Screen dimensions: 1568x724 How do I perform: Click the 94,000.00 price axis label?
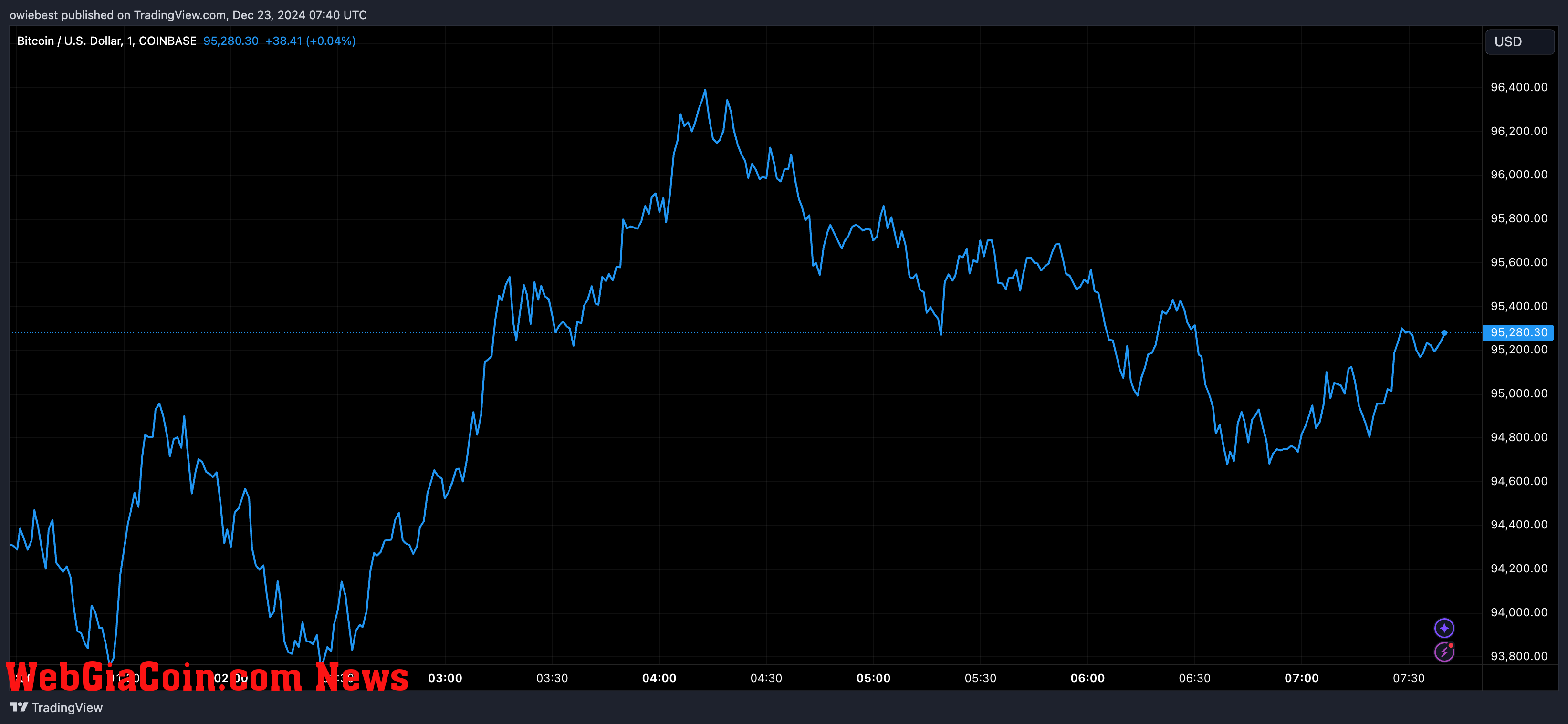coord(1519,612)
